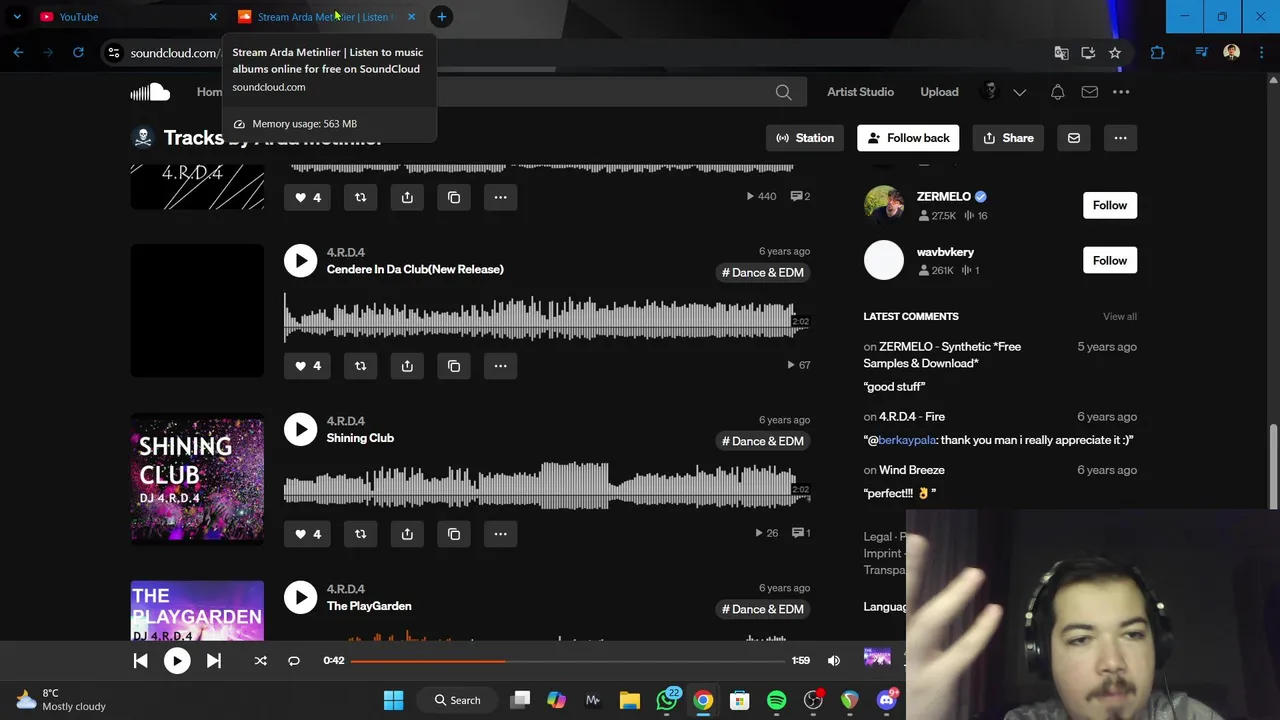The height and width of the screenshot is (720, 1280).
Task: Open messages envelope in SoundCloud header
Action: click(1089, 92)
